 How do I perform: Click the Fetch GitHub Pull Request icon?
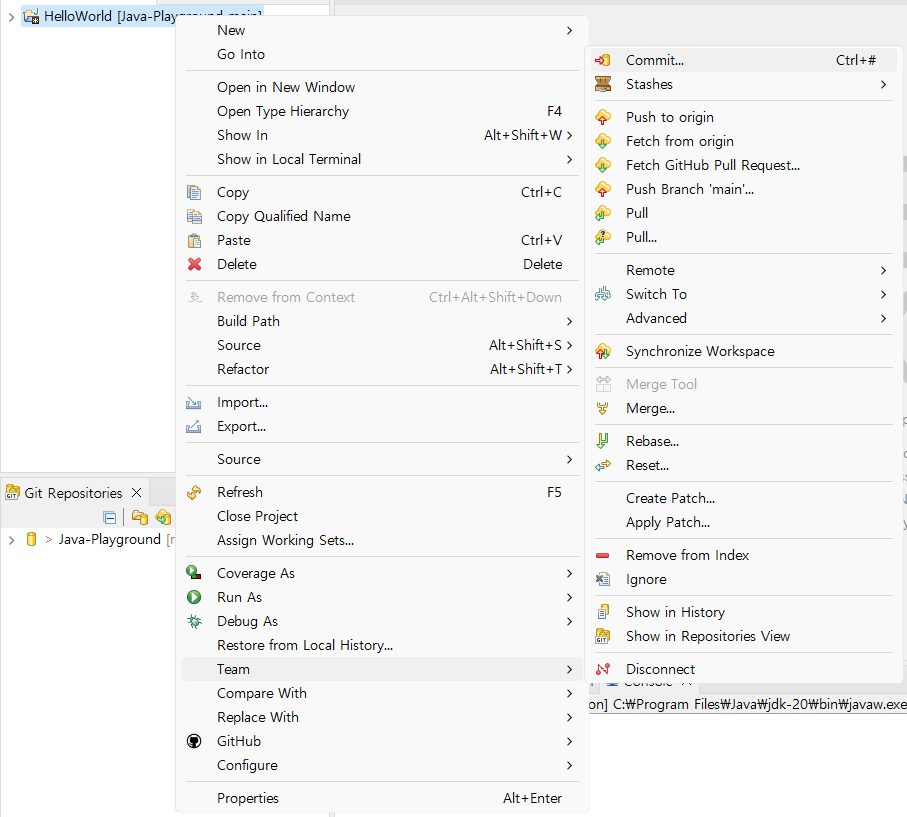(x=603, y=165)
